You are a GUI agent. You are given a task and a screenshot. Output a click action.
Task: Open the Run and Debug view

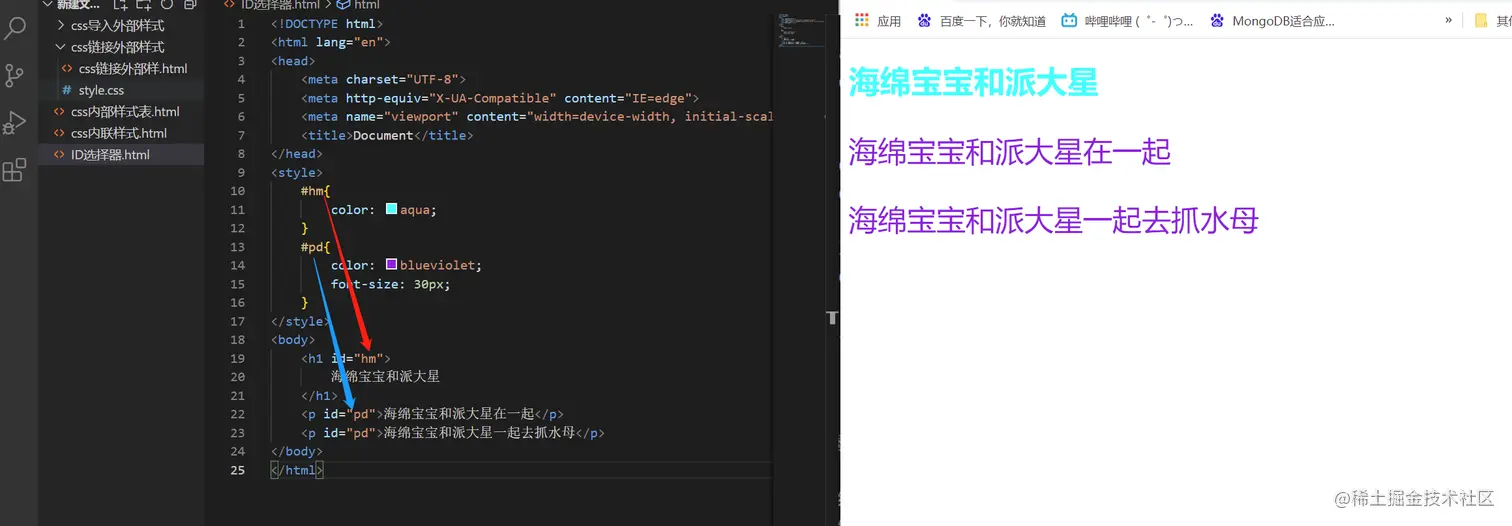tap(15, 123)
